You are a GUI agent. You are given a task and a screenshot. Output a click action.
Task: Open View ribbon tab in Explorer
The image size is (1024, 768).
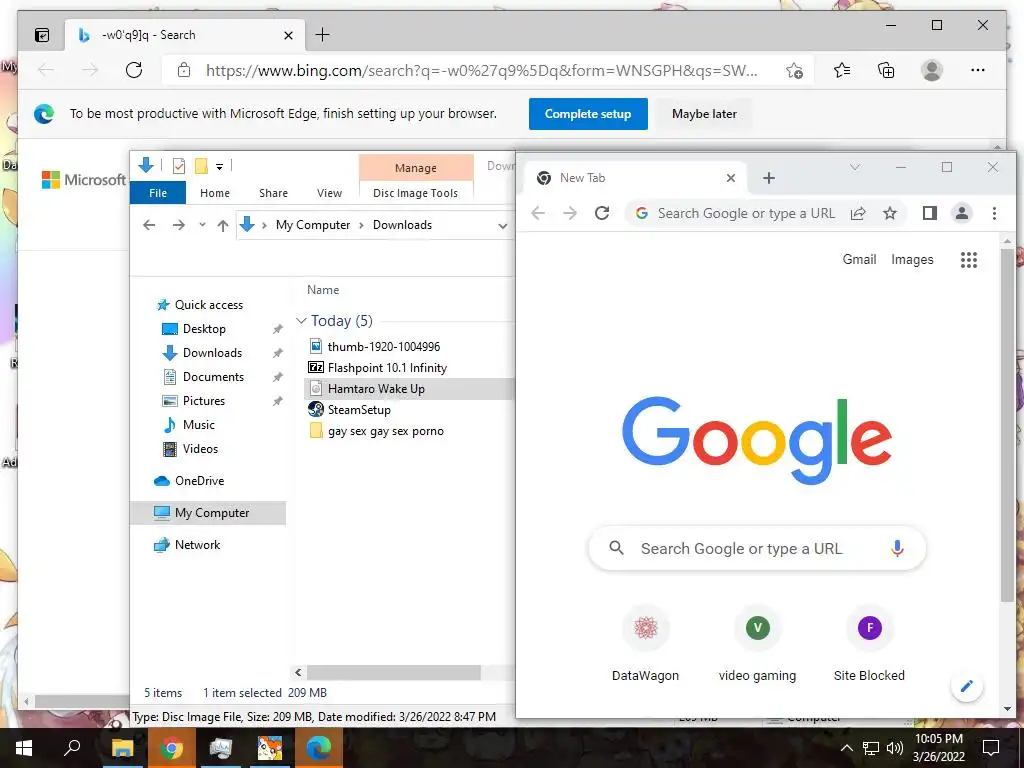pos(329,193)
